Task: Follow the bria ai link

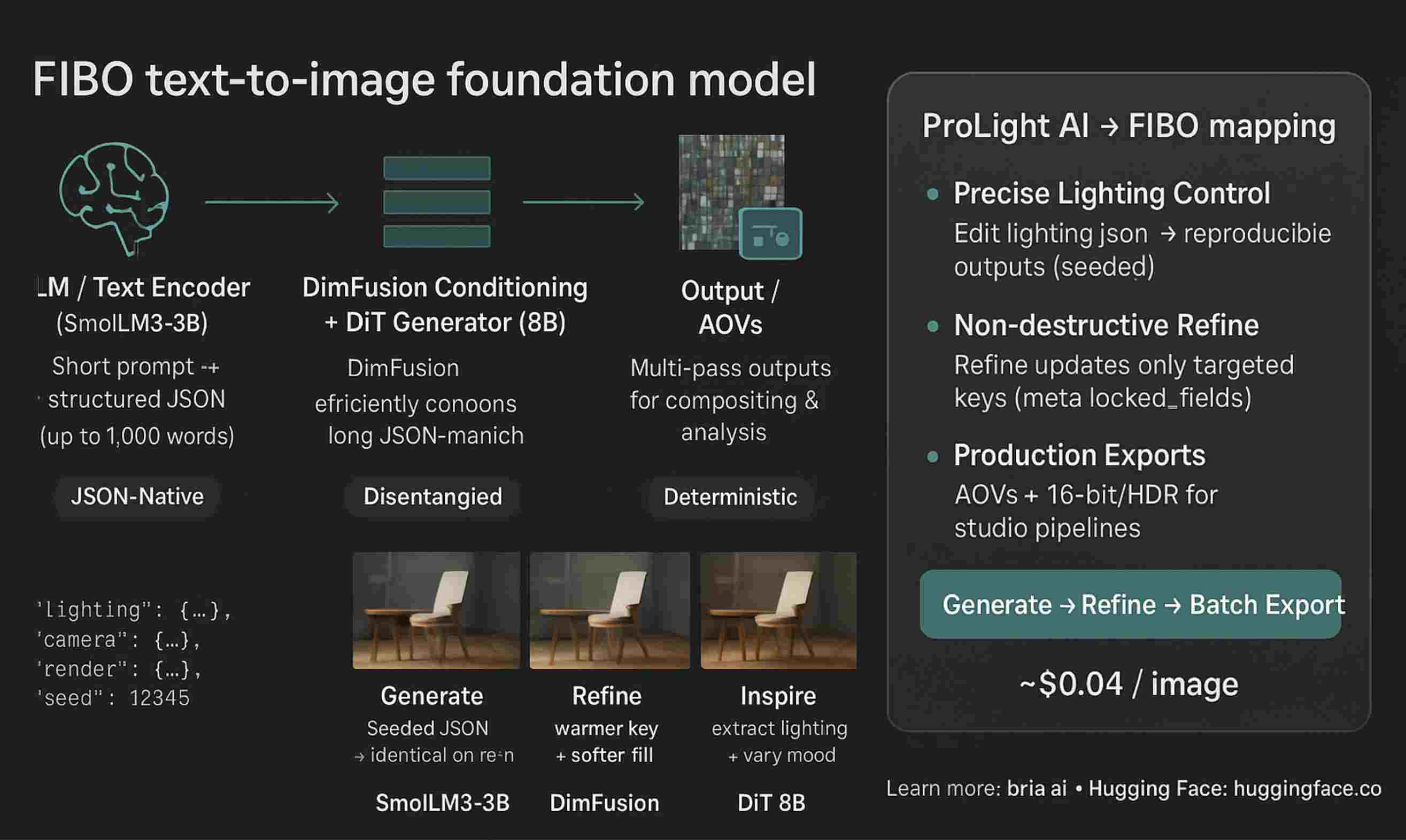Action: point(1036,789)
